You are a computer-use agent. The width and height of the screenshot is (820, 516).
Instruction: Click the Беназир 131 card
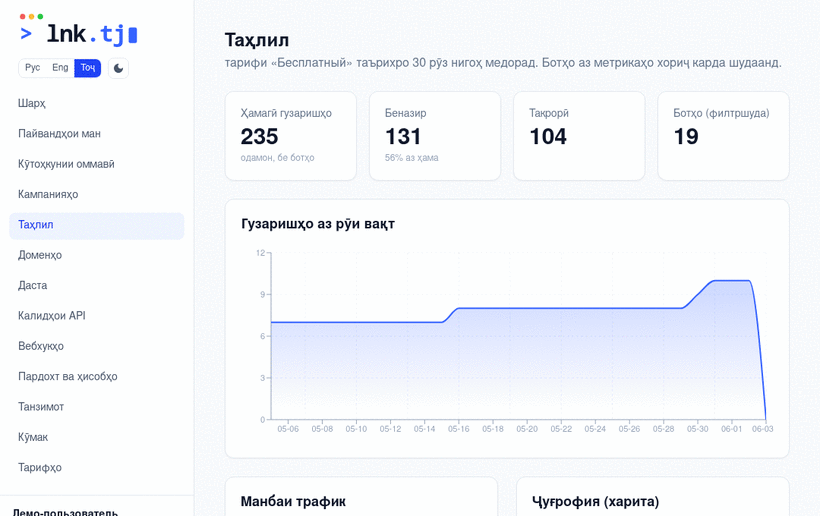435,136
